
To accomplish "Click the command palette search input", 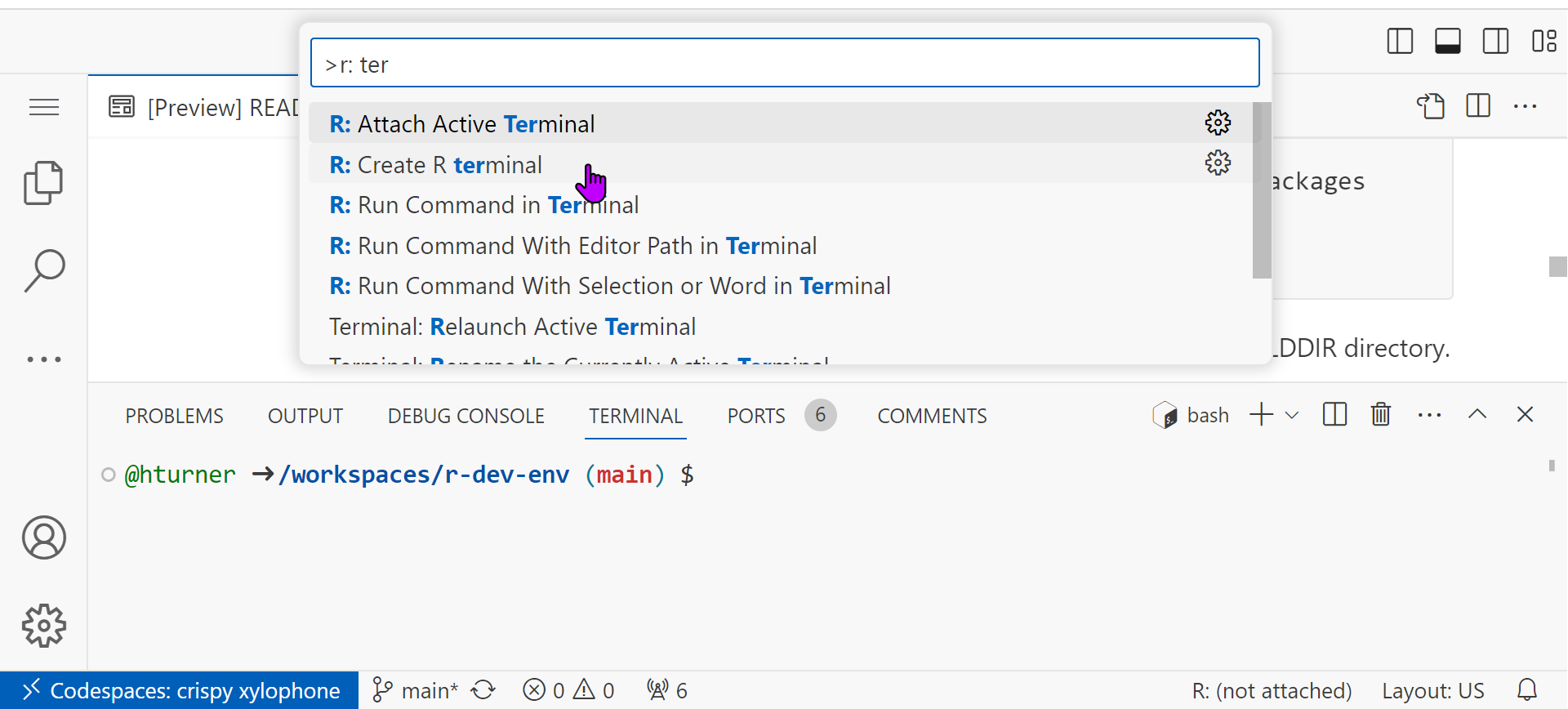I will pos(784,64).
